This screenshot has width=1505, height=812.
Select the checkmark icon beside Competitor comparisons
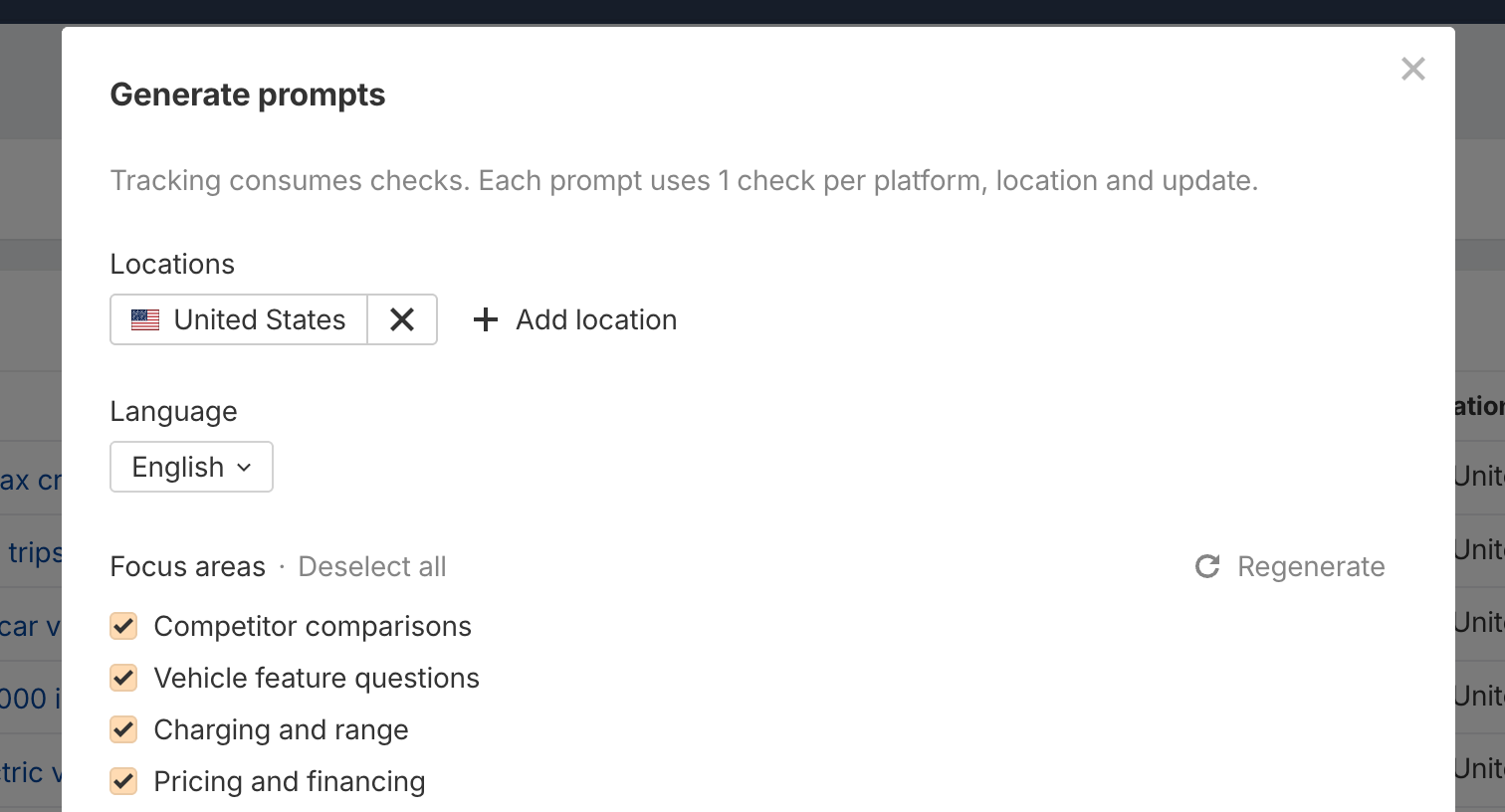123,626
